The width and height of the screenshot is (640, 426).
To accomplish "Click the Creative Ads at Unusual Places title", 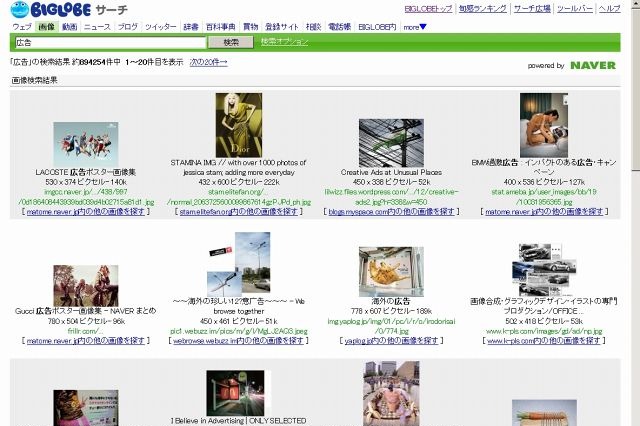I will click(391, 172).
